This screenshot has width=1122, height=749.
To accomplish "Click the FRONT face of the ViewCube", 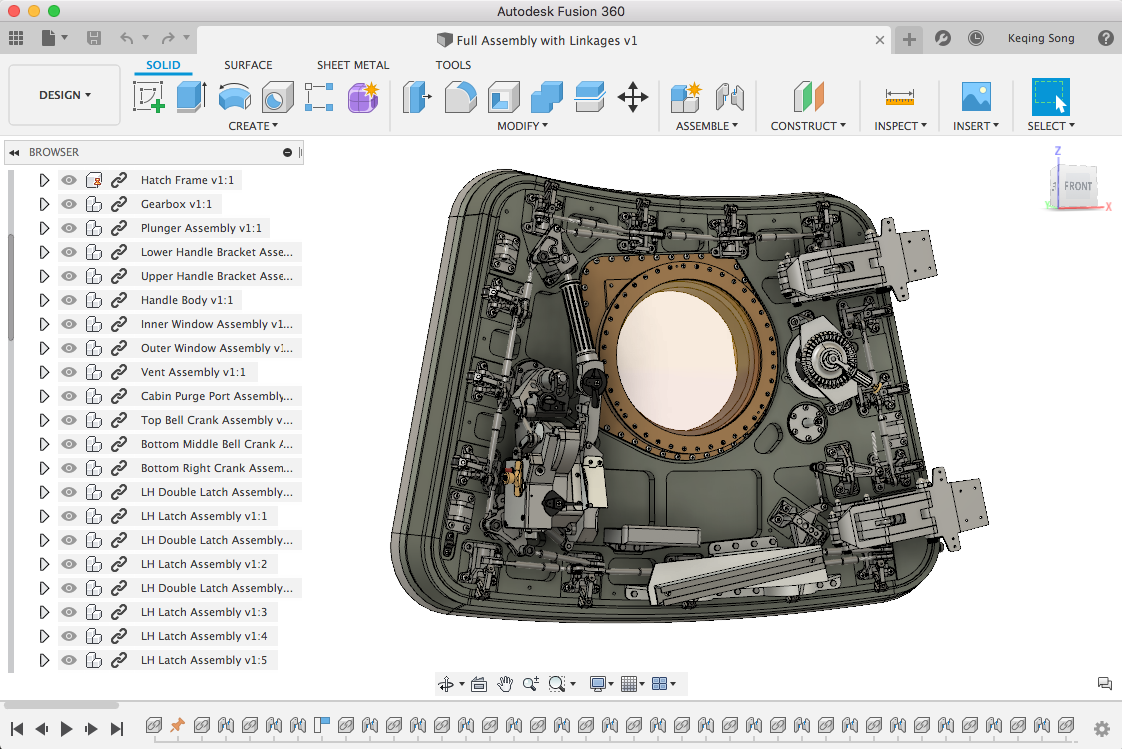I will point(1077,186).
